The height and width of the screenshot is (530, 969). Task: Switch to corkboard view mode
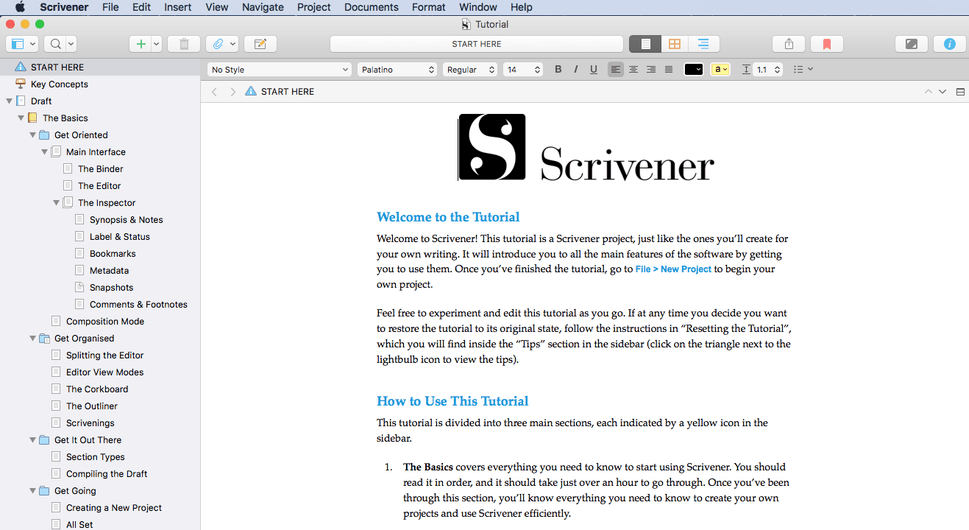point(674,44)
